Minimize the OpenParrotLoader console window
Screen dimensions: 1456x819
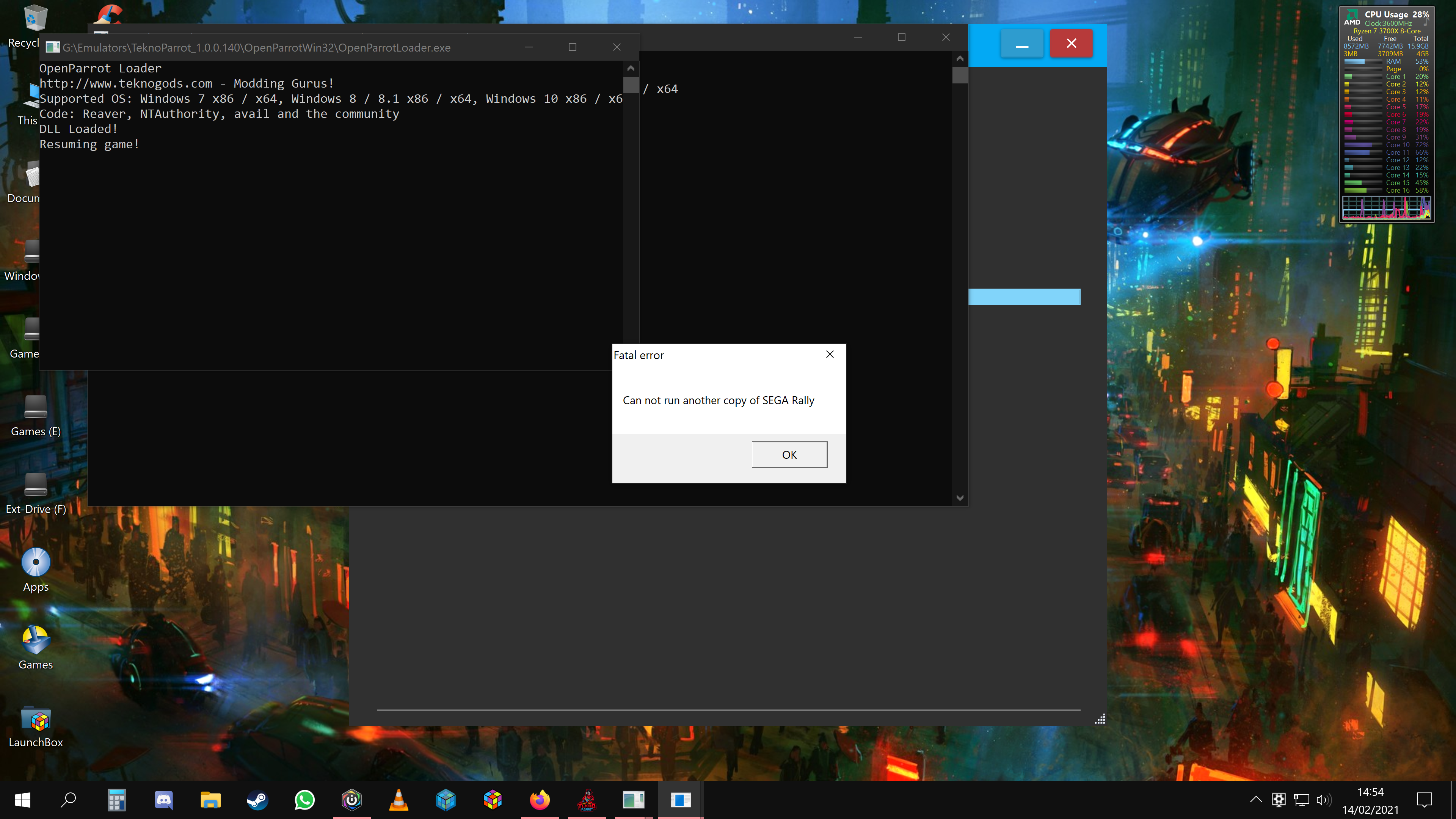529,47
